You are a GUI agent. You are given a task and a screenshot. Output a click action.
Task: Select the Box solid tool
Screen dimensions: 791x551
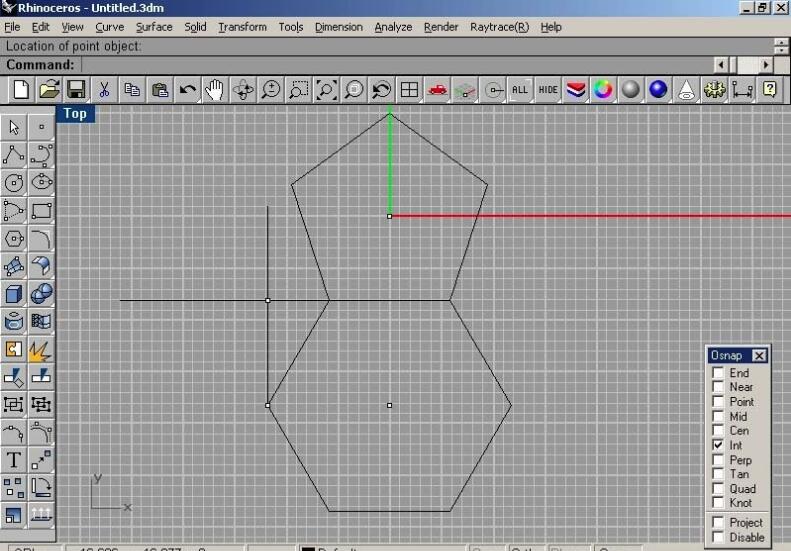point(14,294)
